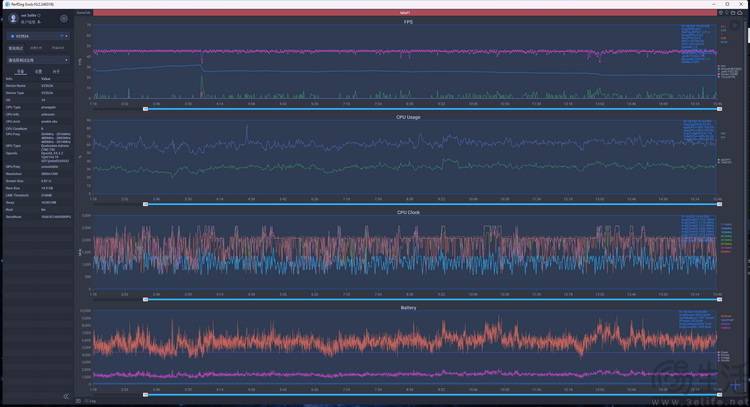
Task: Open the app selection dropdown
Action: pos(38,60)
